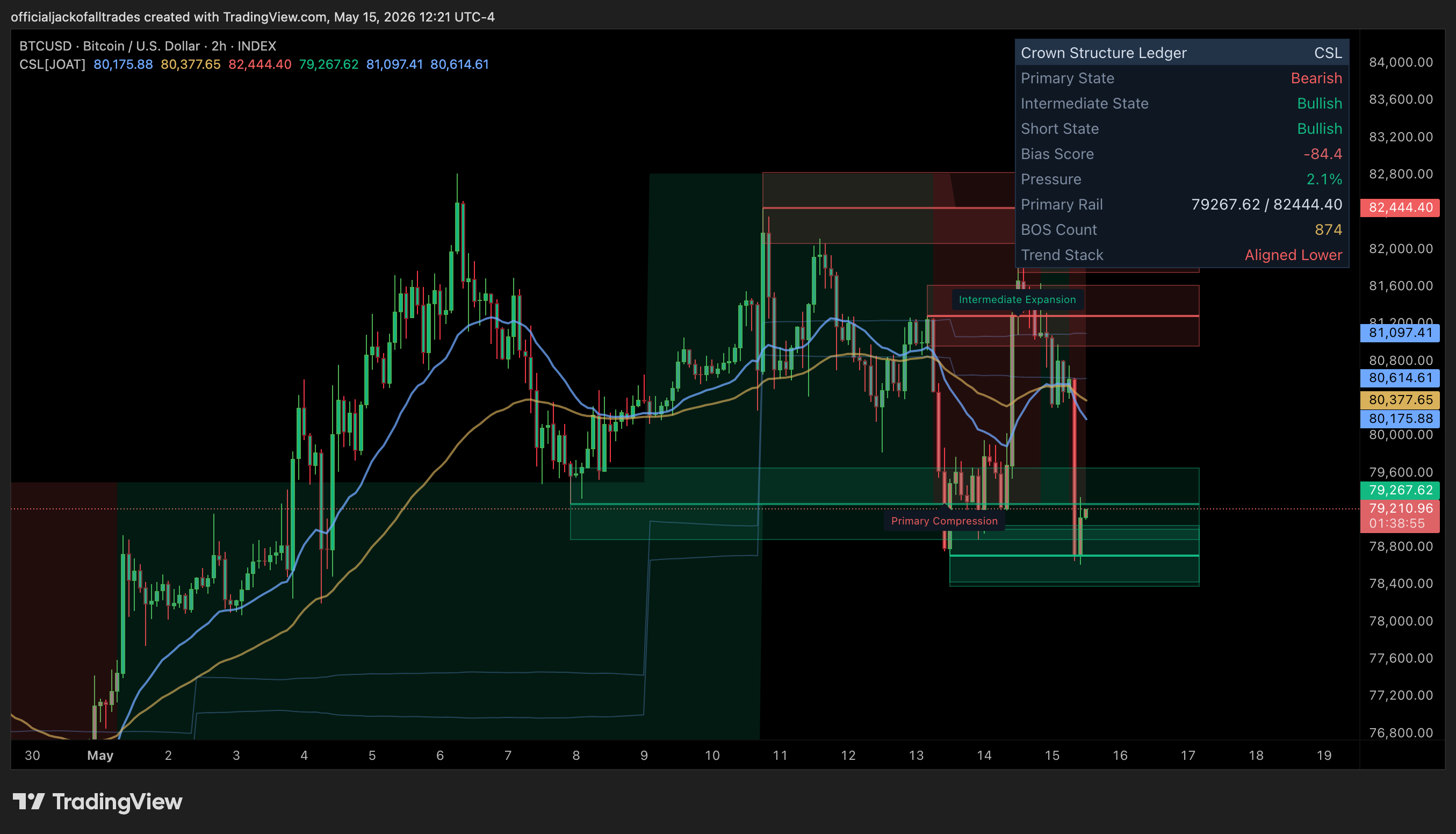The width and height of the screenshot is (1456, 834).
Task: Click legend value 80,175.88
Action: point(123,64)
